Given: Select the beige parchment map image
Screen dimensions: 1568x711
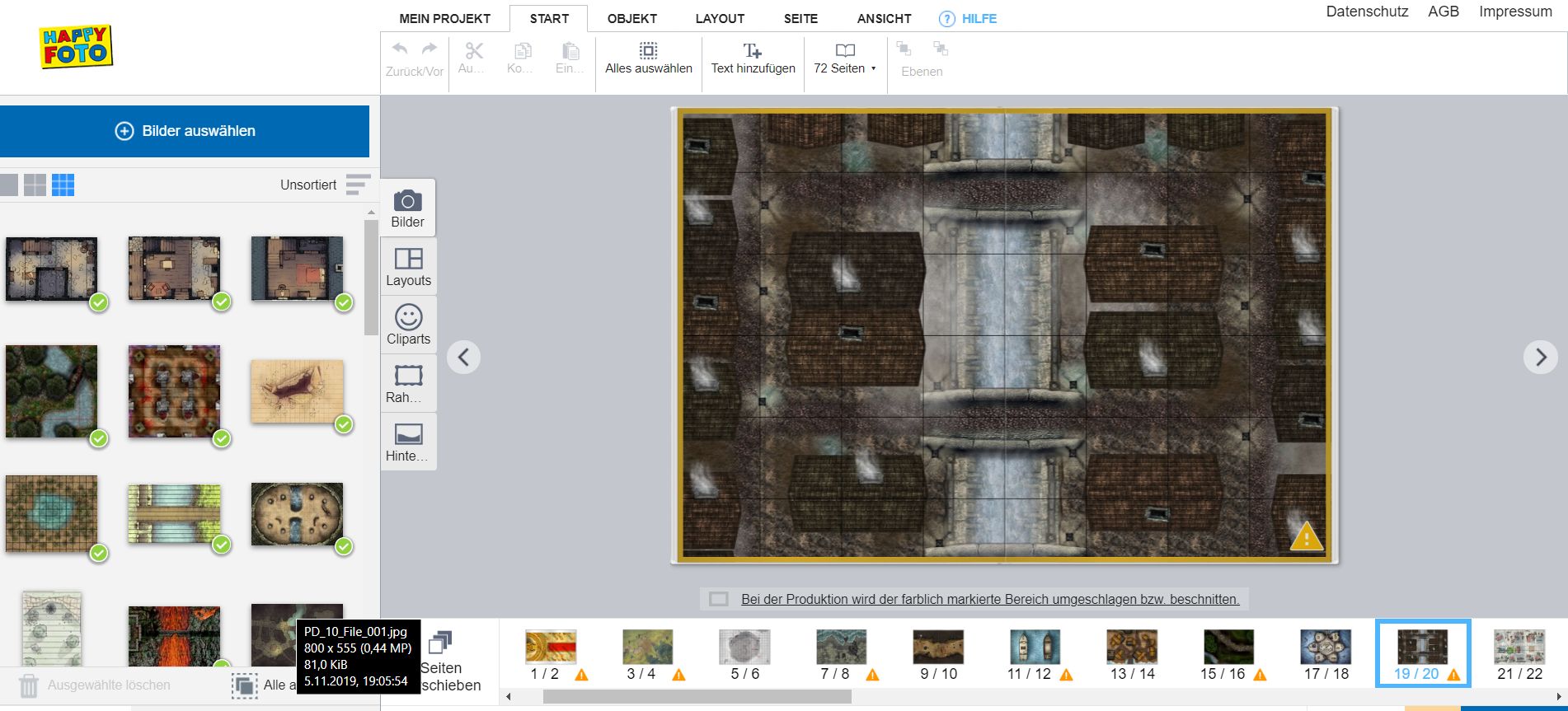Looking at the screenshot, I should (297, 391).
